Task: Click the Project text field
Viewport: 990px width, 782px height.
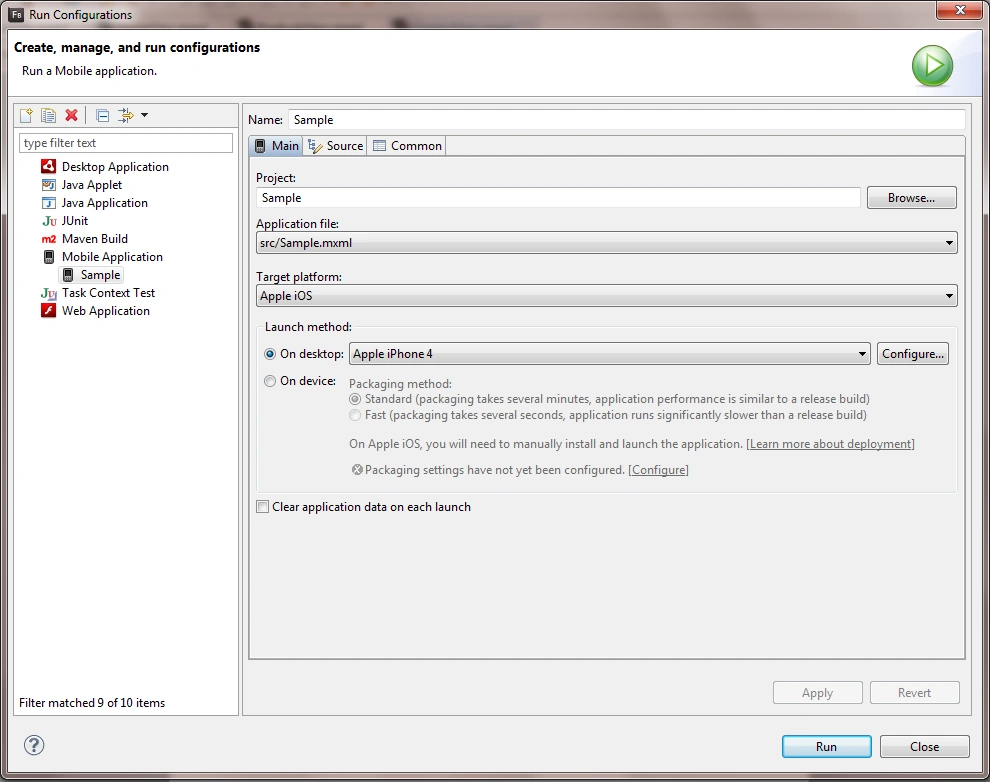Action: 558,198
